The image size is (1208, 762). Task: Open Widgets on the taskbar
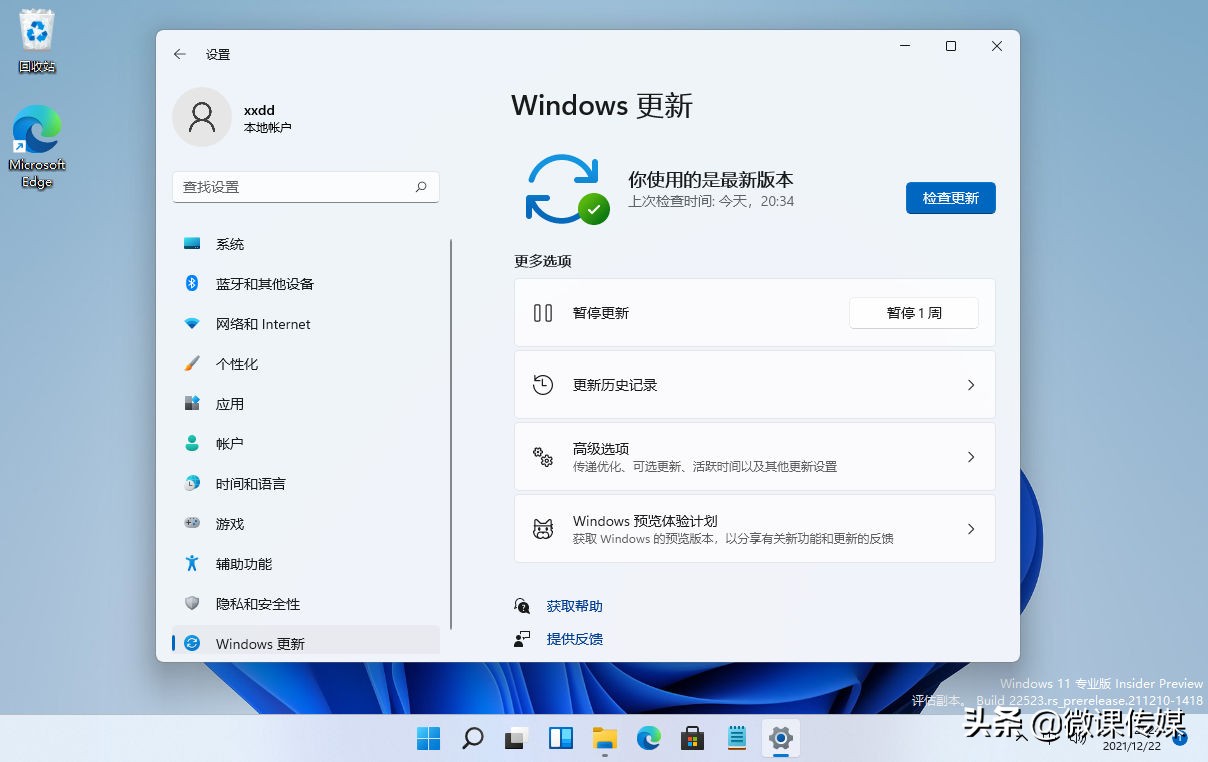[561, 739]
